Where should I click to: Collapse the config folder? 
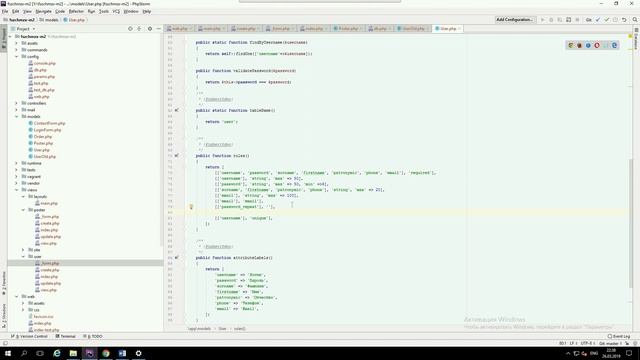pyautogui.click(x=17, y=56)
